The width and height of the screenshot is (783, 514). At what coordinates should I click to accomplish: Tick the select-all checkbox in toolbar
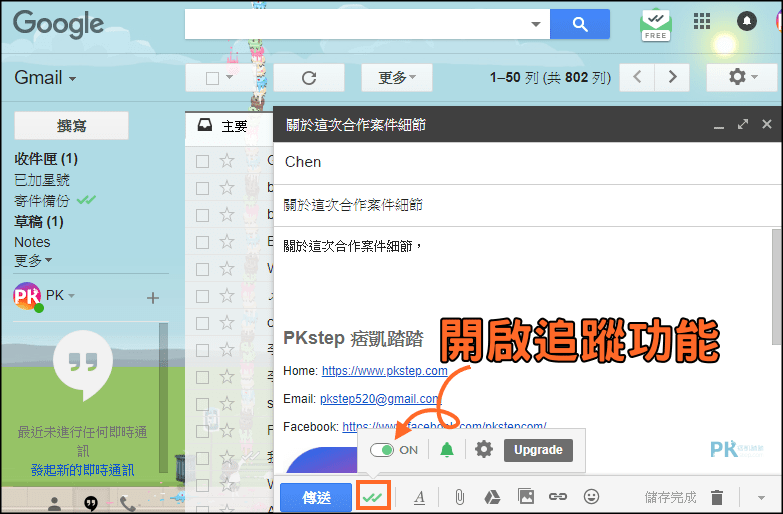click(x=212, y=78)
